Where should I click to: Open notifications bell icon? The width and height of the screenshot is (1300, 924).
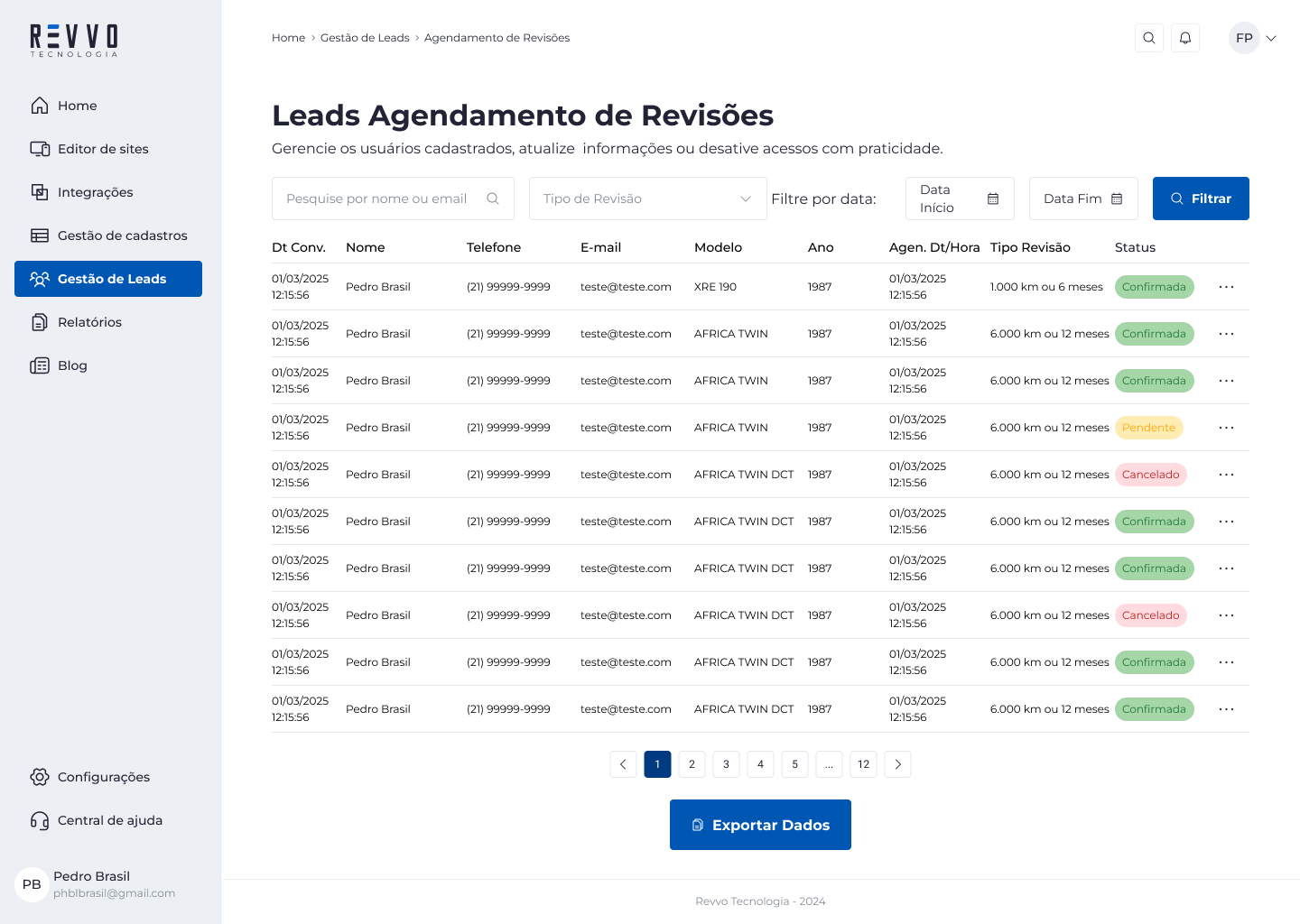click(x=1185, y=38)
